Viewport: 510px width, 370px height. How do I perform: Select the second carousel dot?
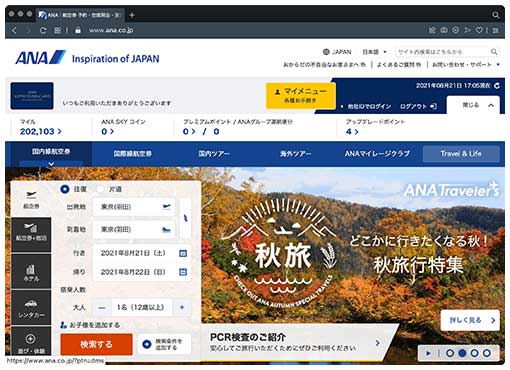pyautogui.click(x=462, y=353)
